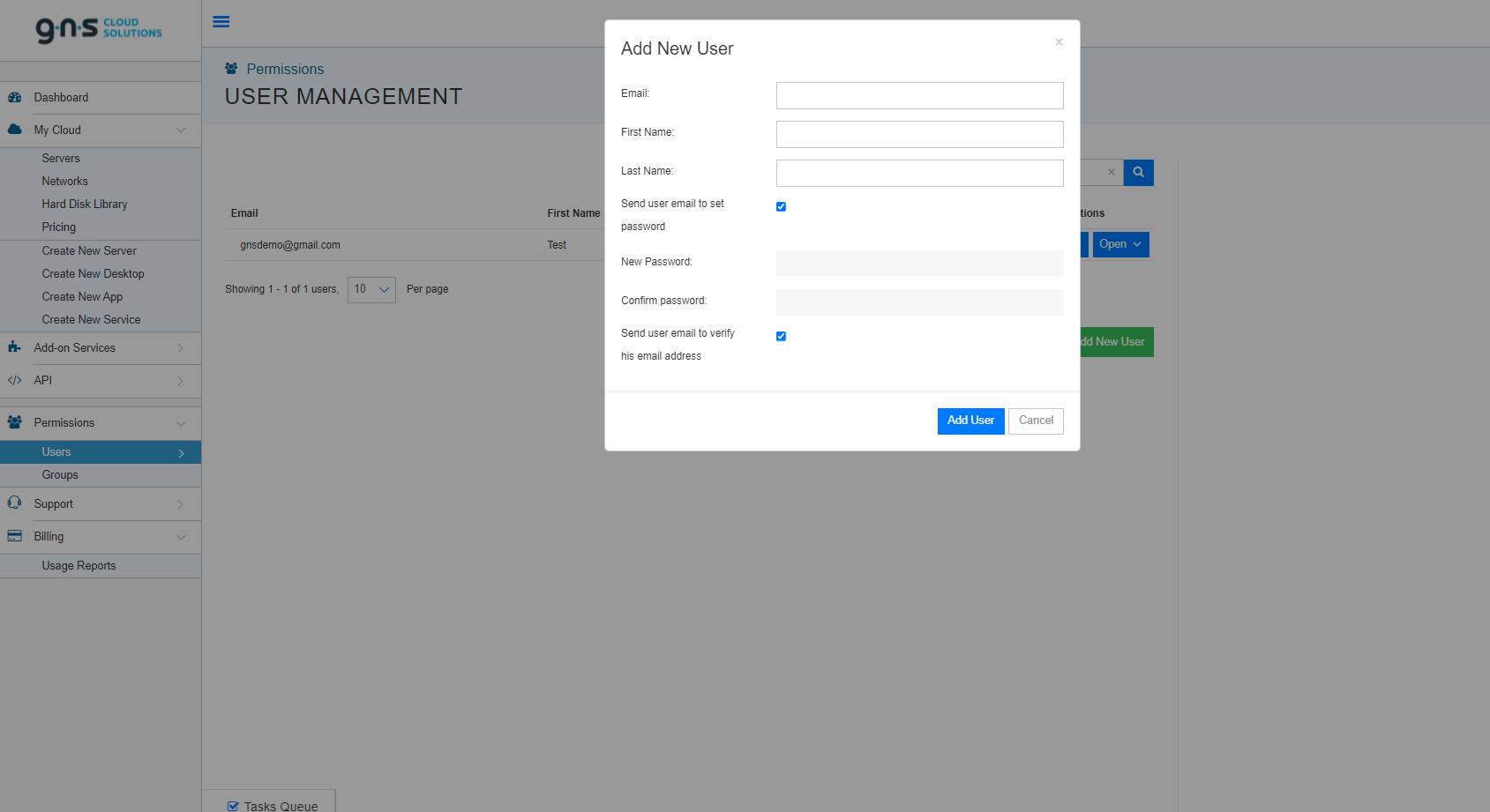Click the Cancel button

(1036, 421)
